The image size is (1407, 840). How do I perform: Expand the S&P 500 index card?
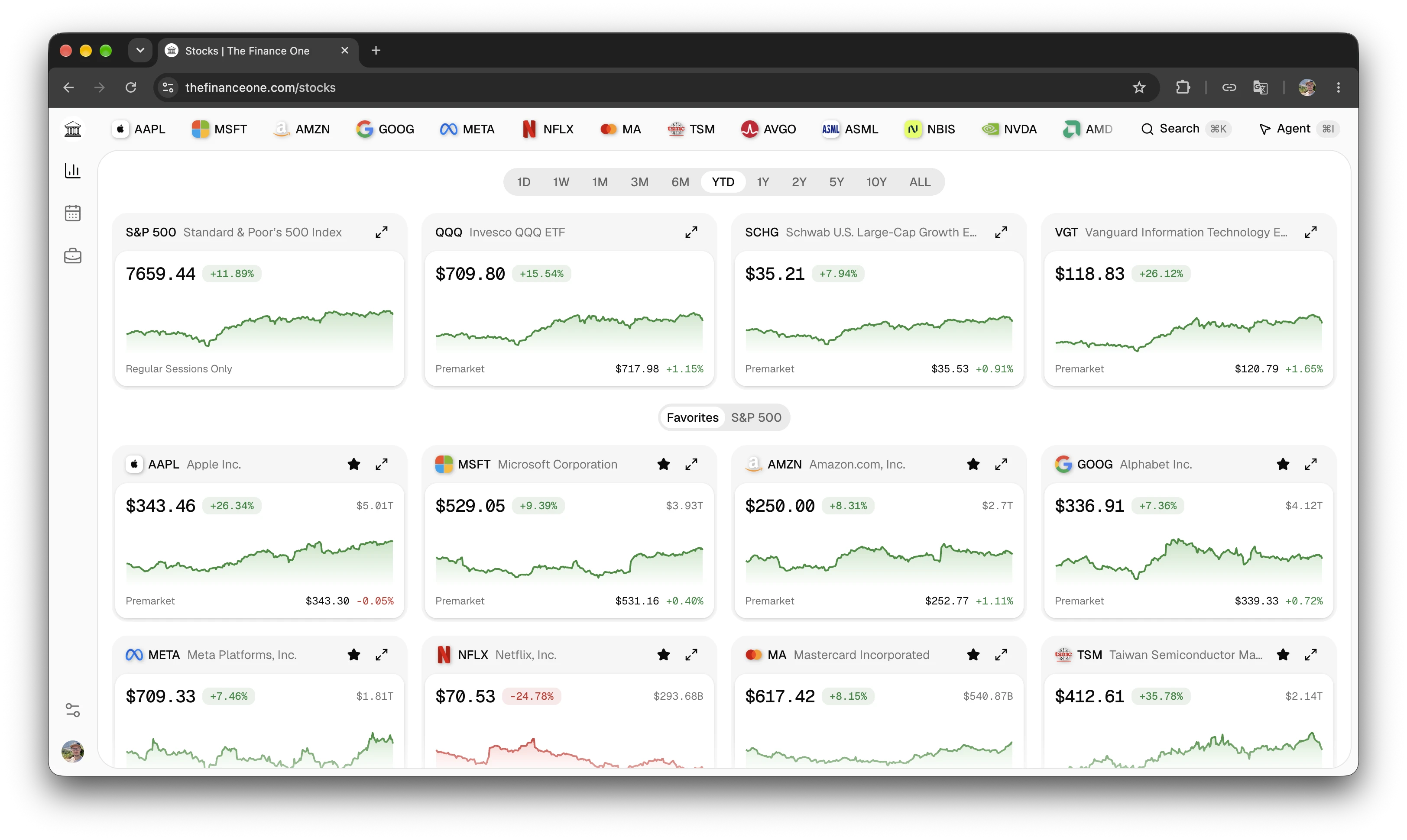pyautogui.click(x=382, y=232)
